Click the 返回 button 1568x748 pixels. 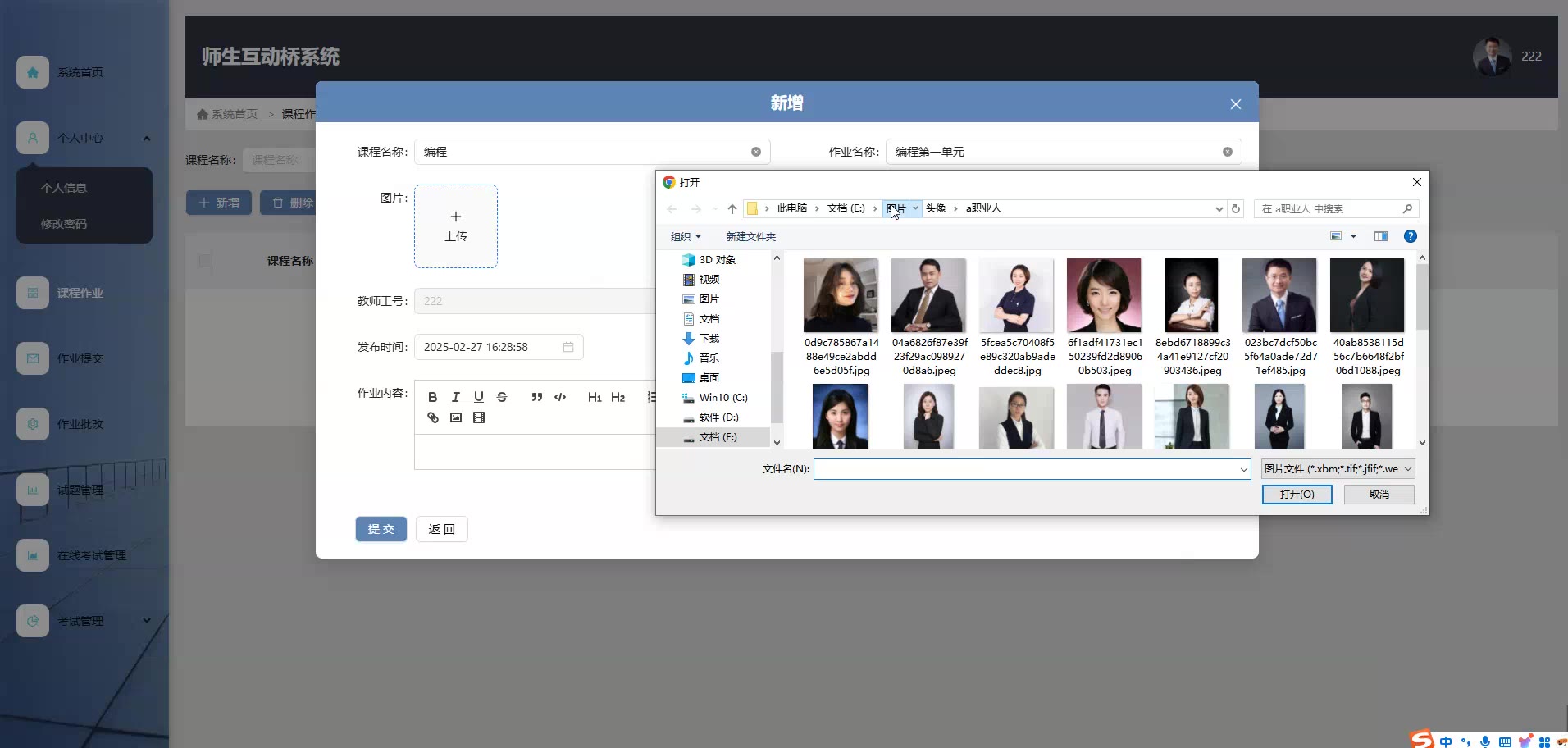point(442,529)
